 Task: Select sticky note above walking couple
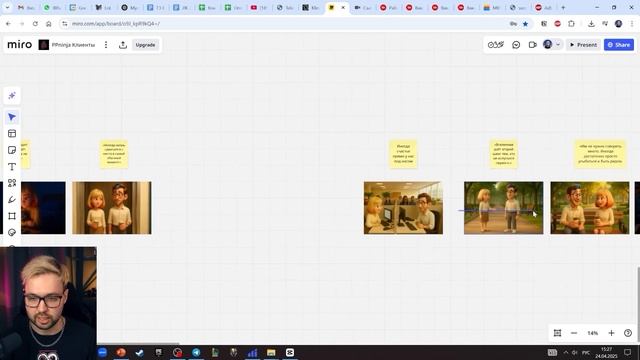coord(504,154)
